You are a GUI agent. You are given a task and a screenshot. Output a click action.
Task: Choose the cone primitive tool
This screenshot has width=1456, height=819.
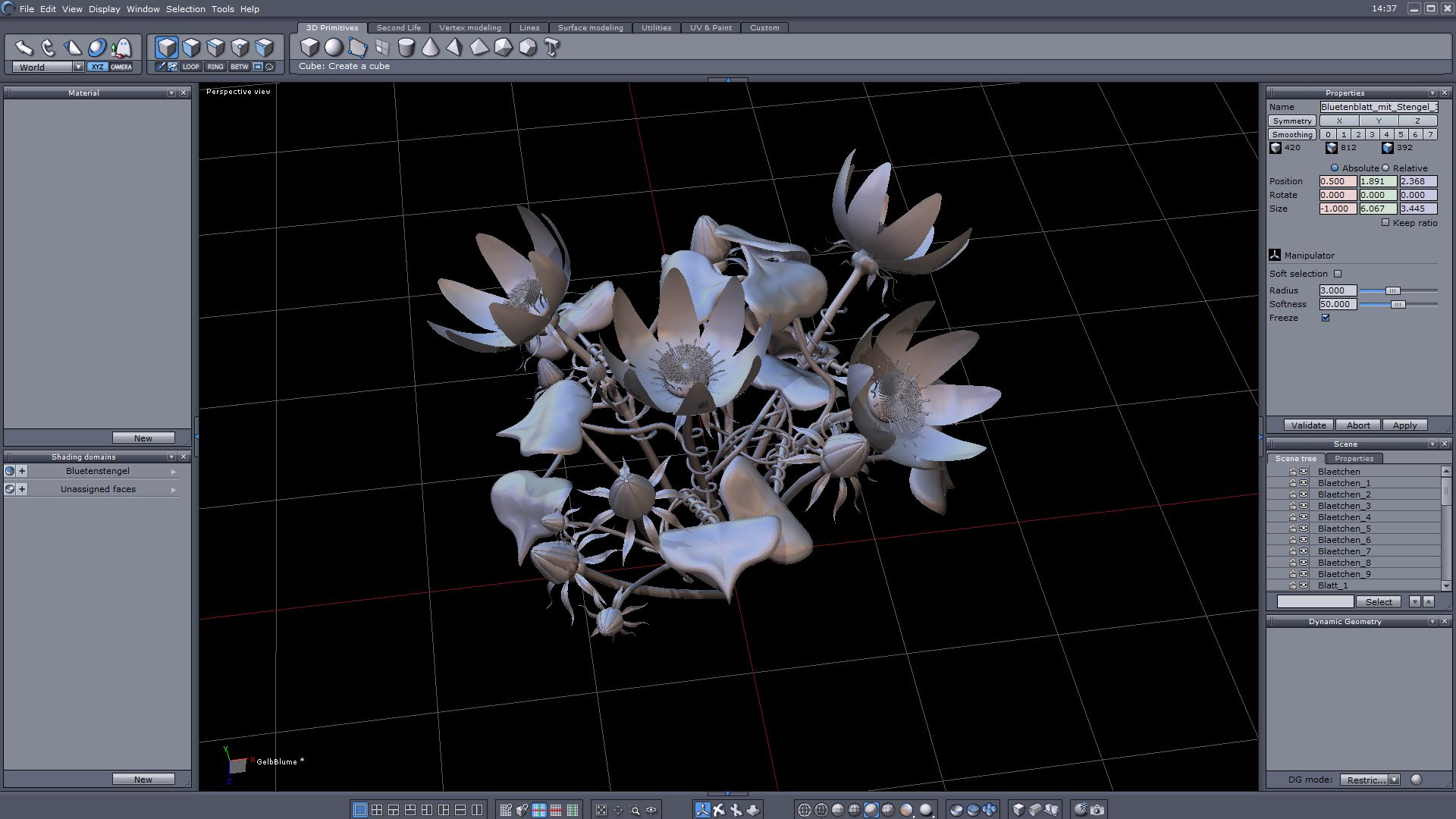tap(430, 48)
